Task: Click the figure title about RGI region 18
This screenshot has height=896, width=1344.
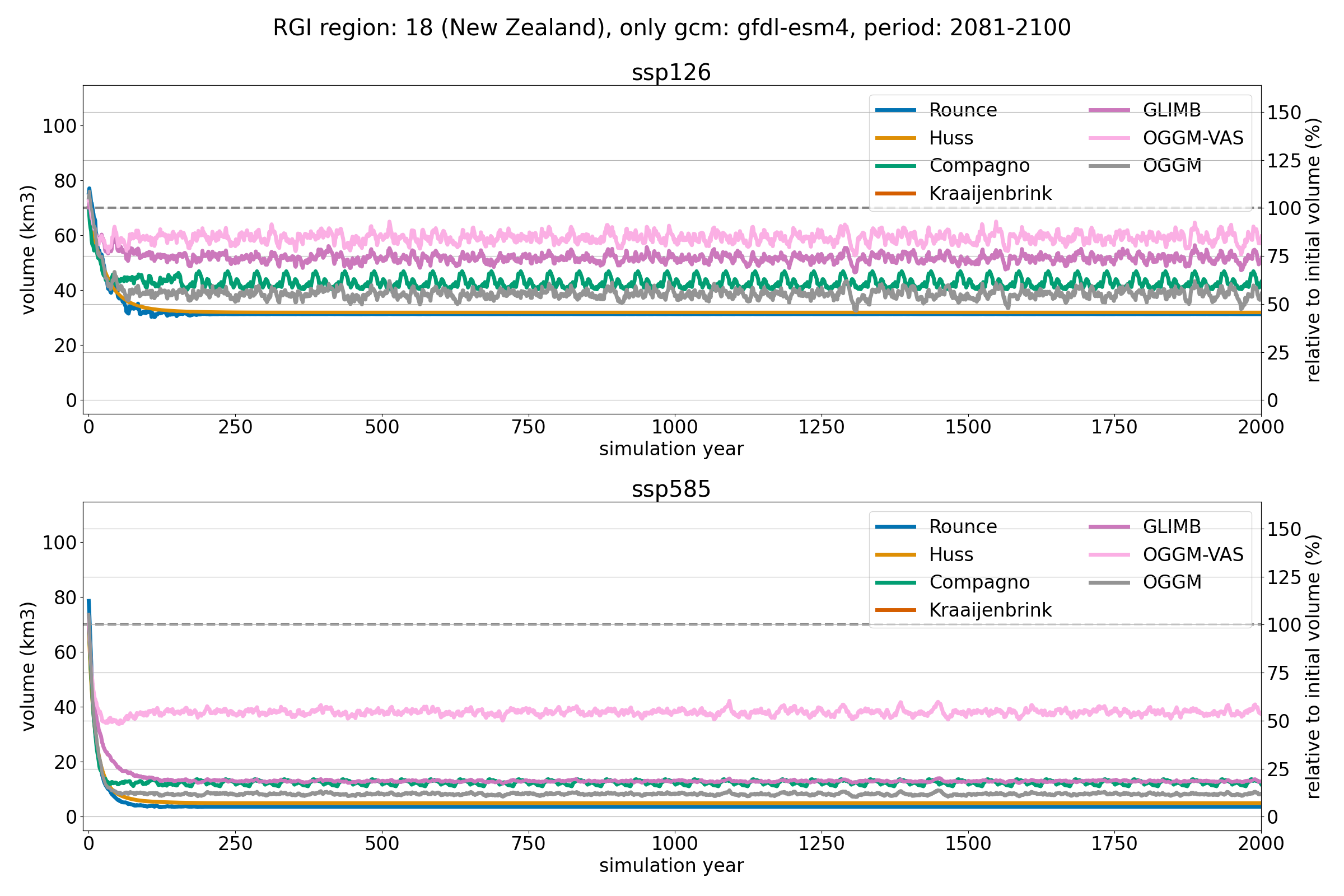Action: click(x=671, y=27)
